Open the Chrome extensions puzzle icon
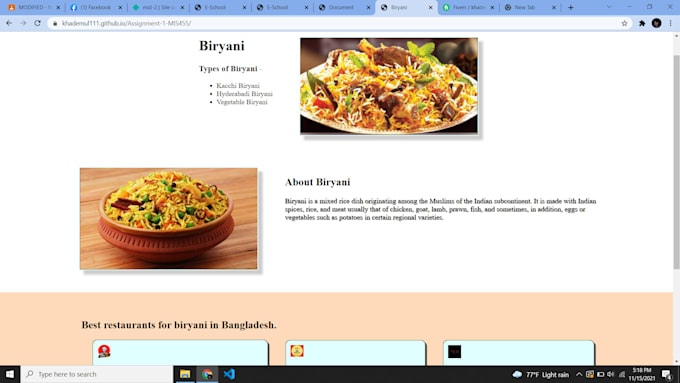Screen dimensions: 680x383 coord(642,23)
